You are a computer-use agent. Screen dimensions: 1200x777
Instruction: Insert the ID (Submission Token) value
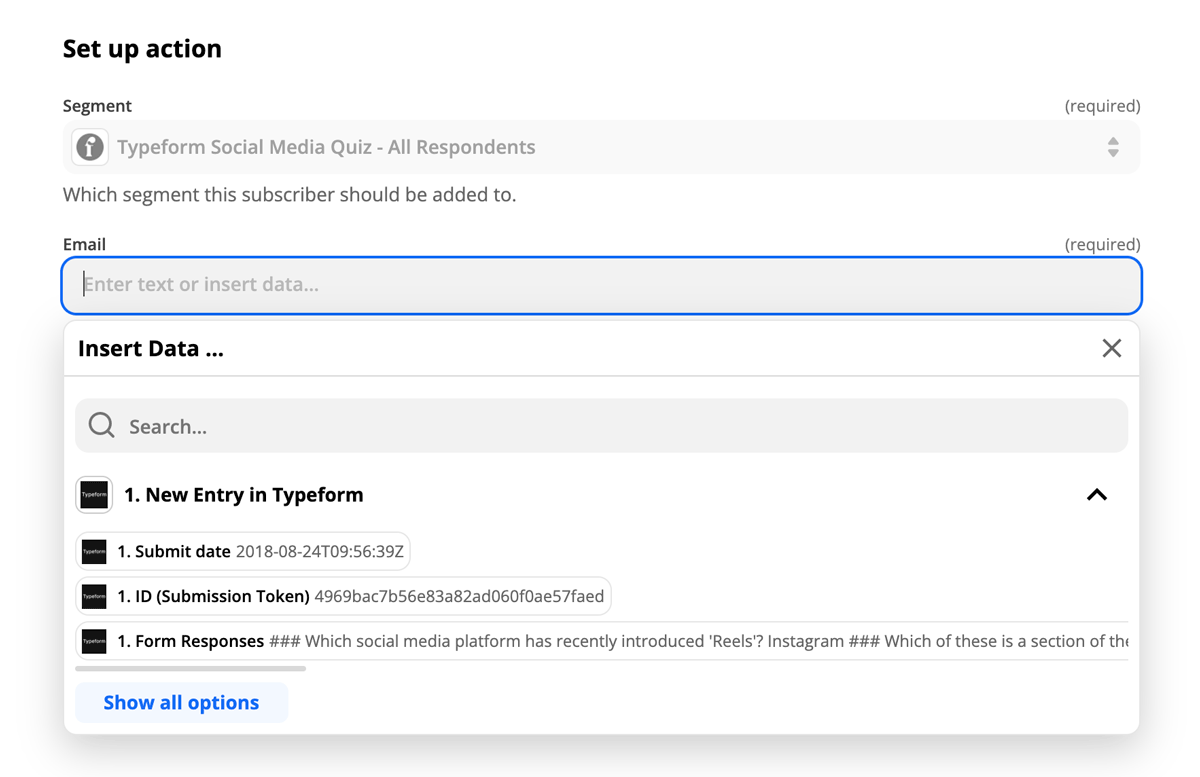click(x=360, y=596)
